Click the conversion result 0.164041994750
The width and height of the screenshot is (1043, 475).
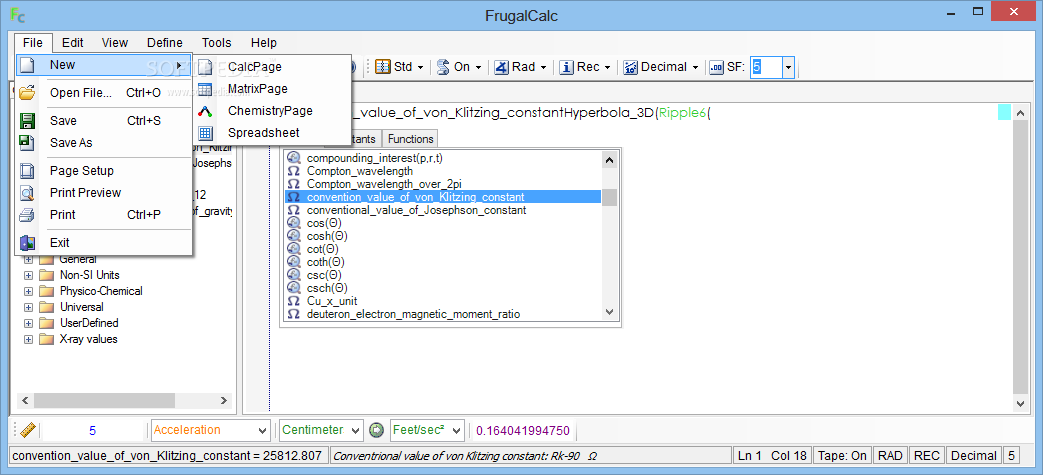(x=523, y=430)
